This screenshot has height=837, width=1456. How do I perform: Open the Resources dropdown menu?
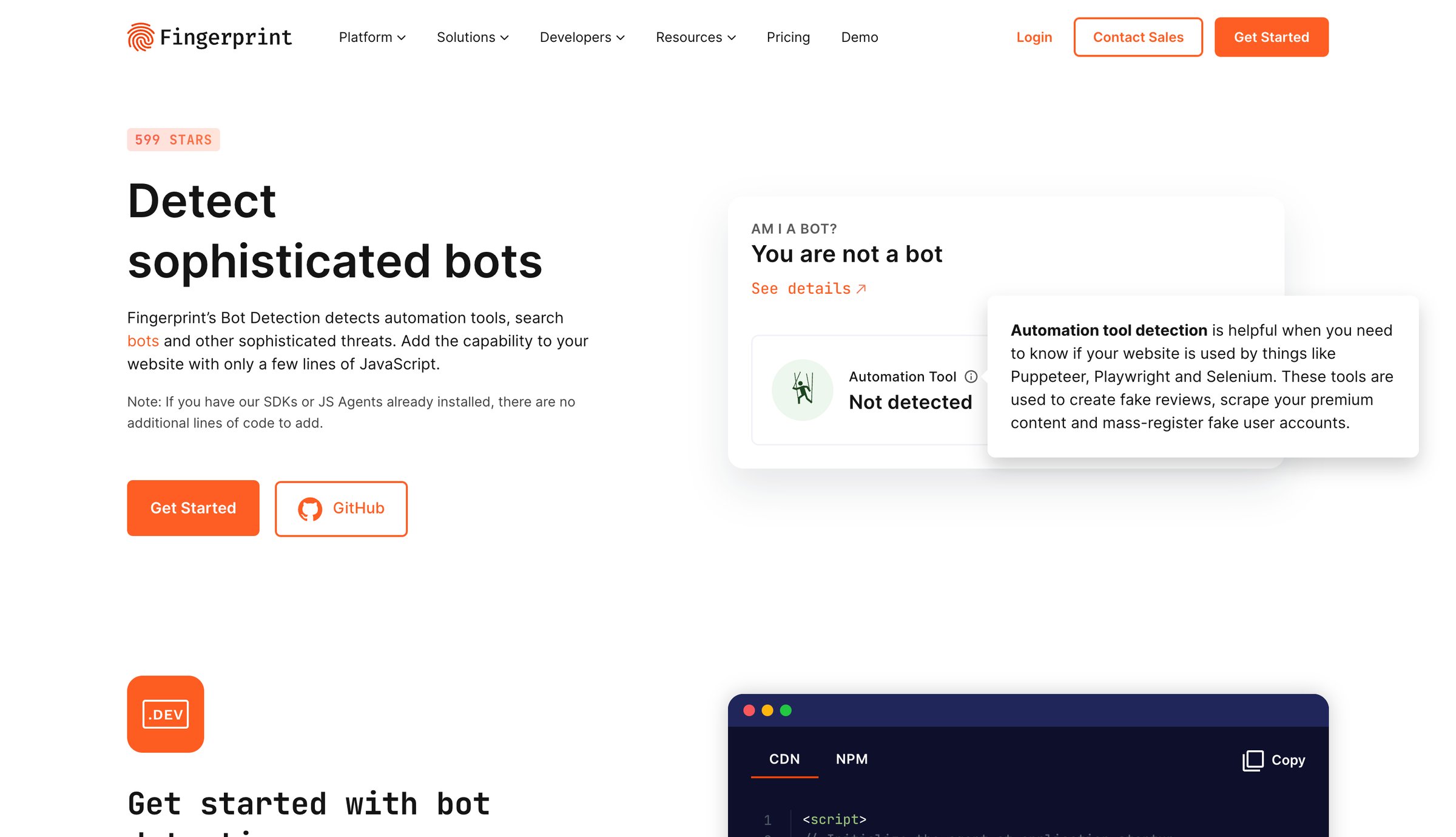pyautogui.click(x=696, y=37)
